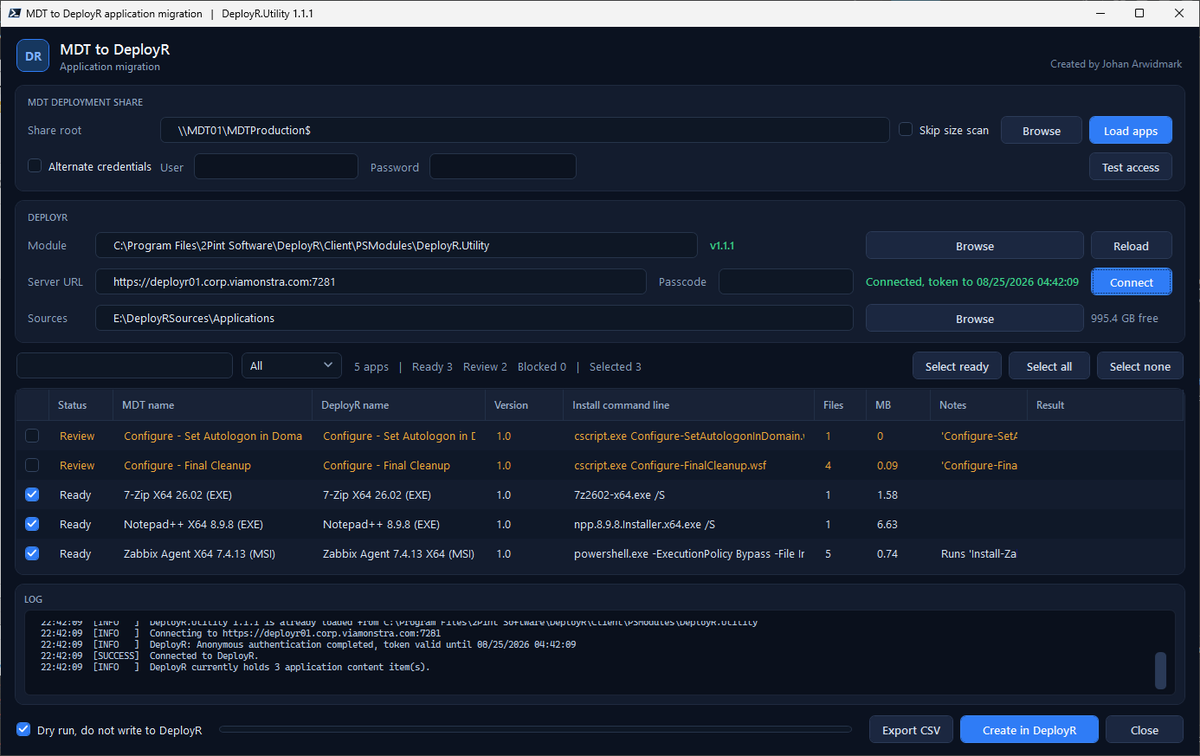Click the PowerShell icon in title bar

pyautogui.click(x=16, y=14)
